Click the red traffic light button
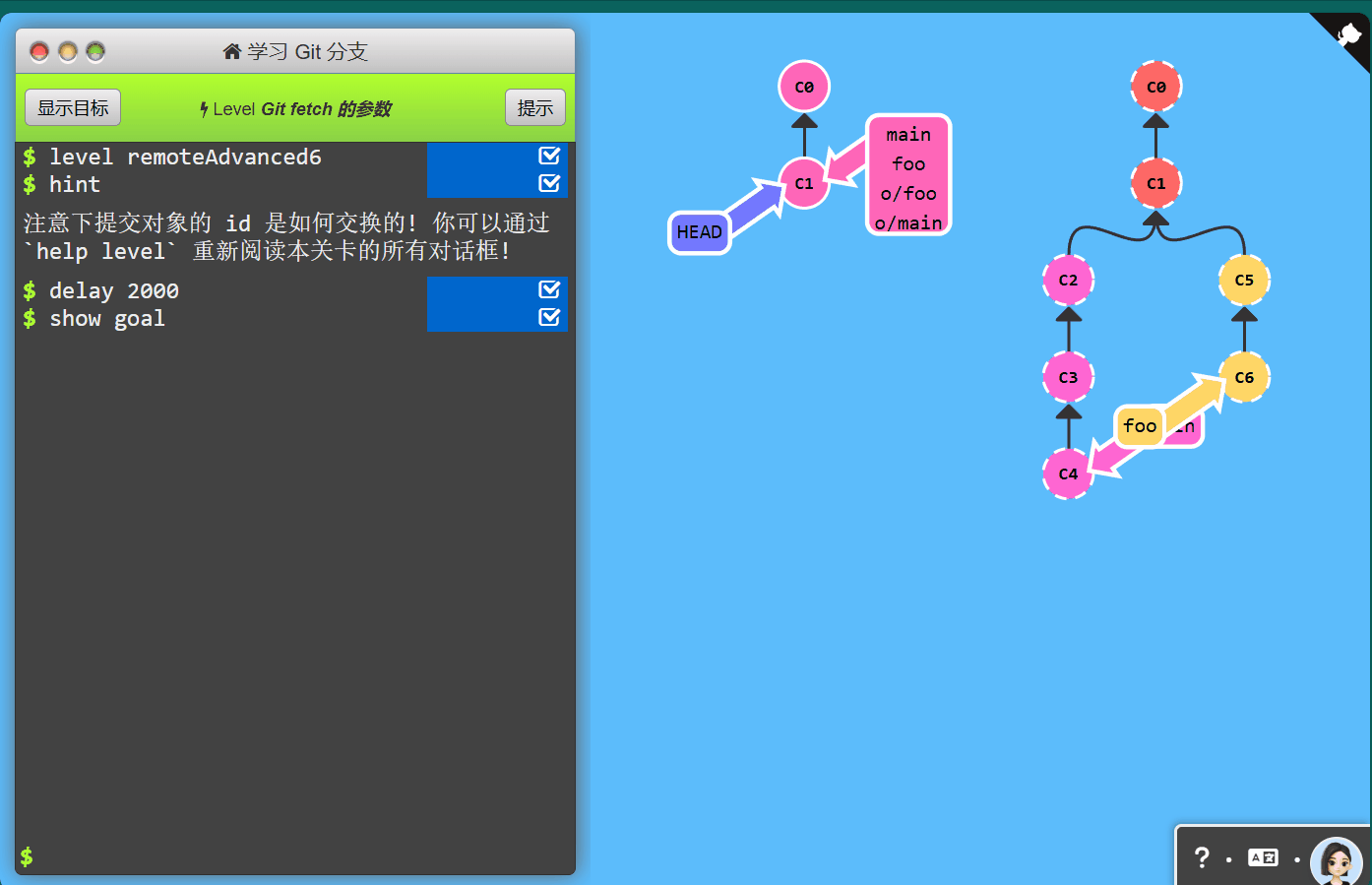The width and height of the screenshot is (1372, 885). [x=39, y=51]
